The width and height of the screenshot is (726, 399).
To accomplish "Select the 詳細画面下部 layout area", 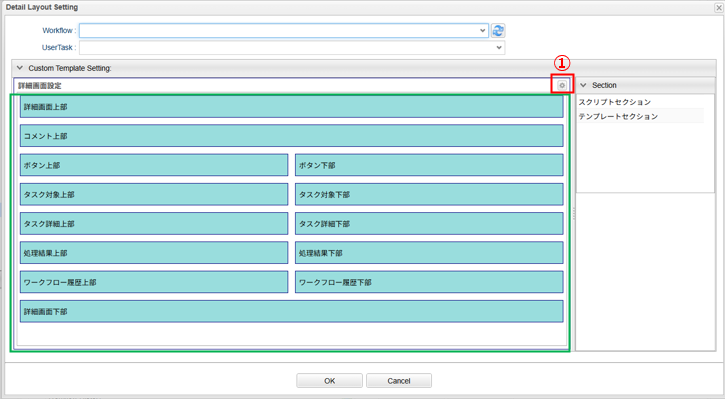I will [x=292, y=312].
